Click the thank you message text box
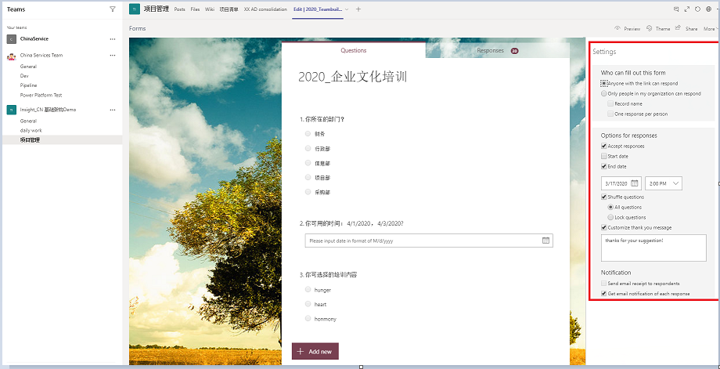Screen dimensions: 720x369 (x=653, y=248)
